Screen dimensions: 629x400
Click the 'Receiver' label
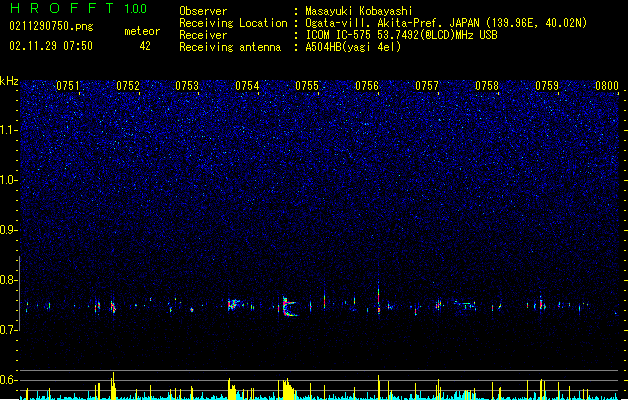tap(203, 35)
